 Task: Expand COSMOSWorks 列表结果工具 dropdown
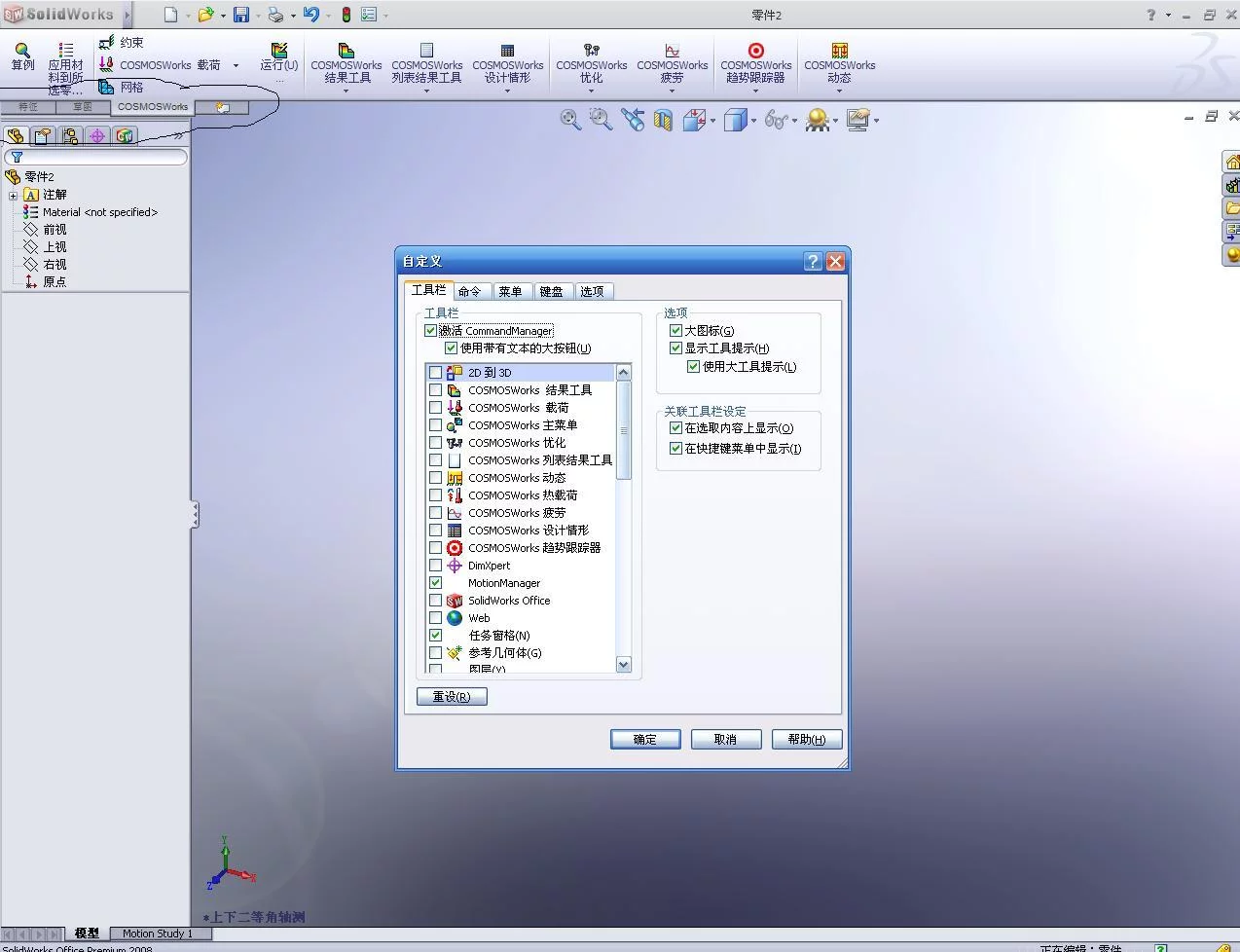click(x=426, y=91)
